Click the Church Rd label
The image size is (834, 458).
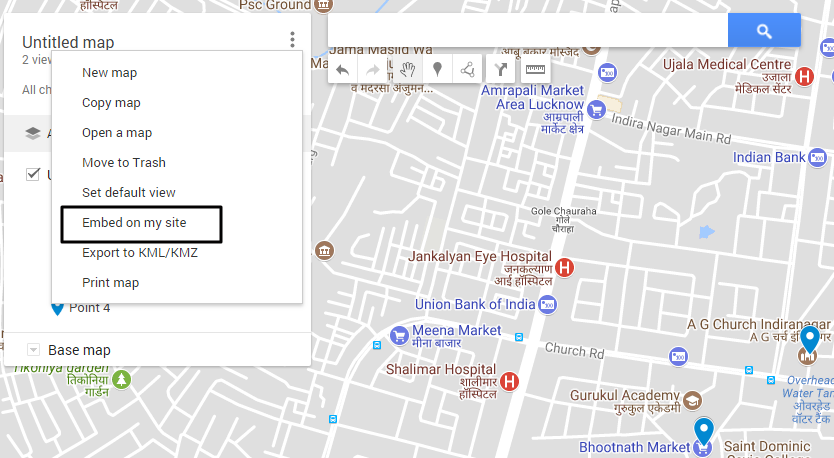[574, 350]
